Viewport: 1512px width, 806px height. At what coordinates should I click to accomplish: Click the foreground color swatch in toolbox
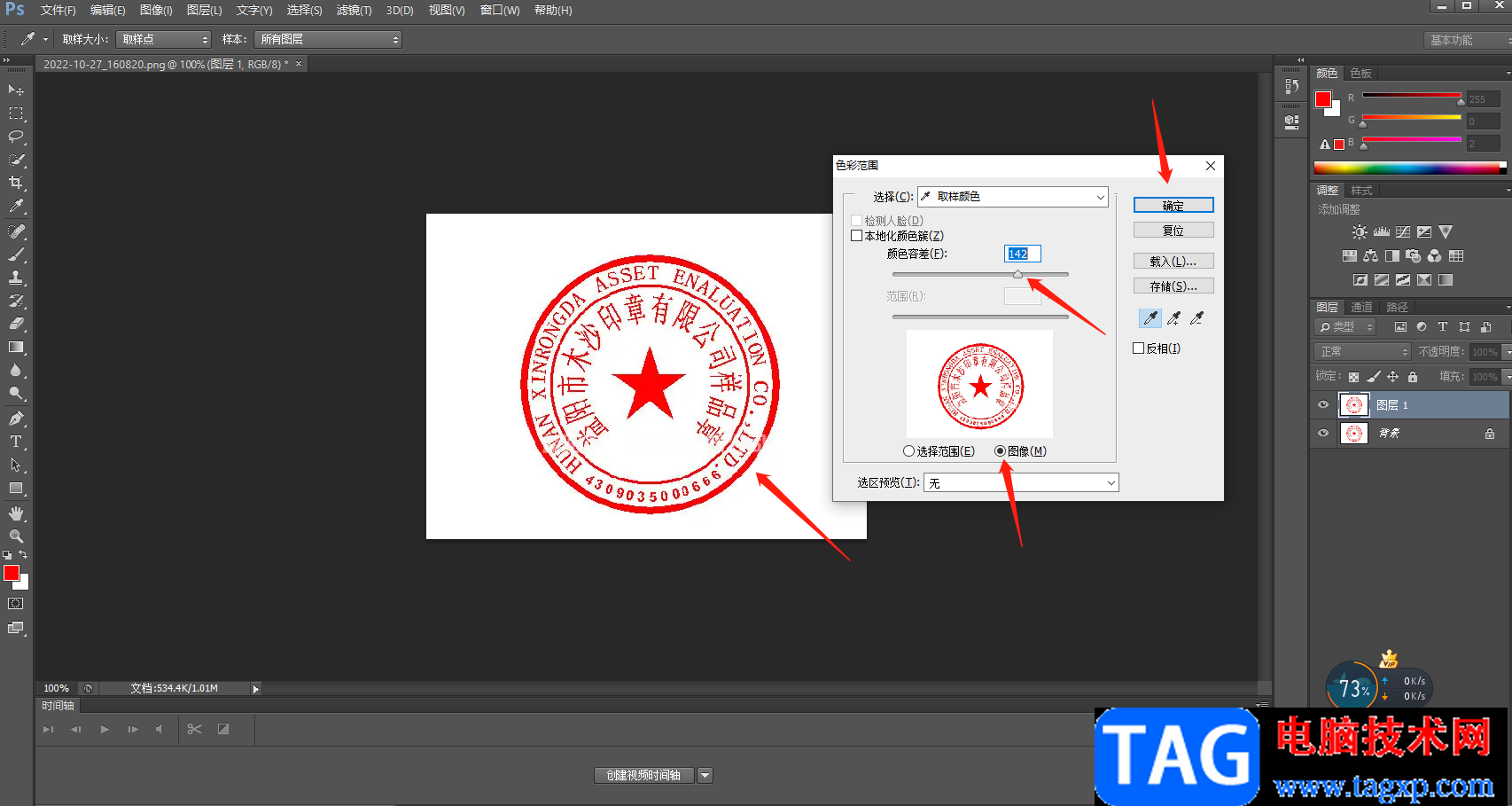point(12,574)
